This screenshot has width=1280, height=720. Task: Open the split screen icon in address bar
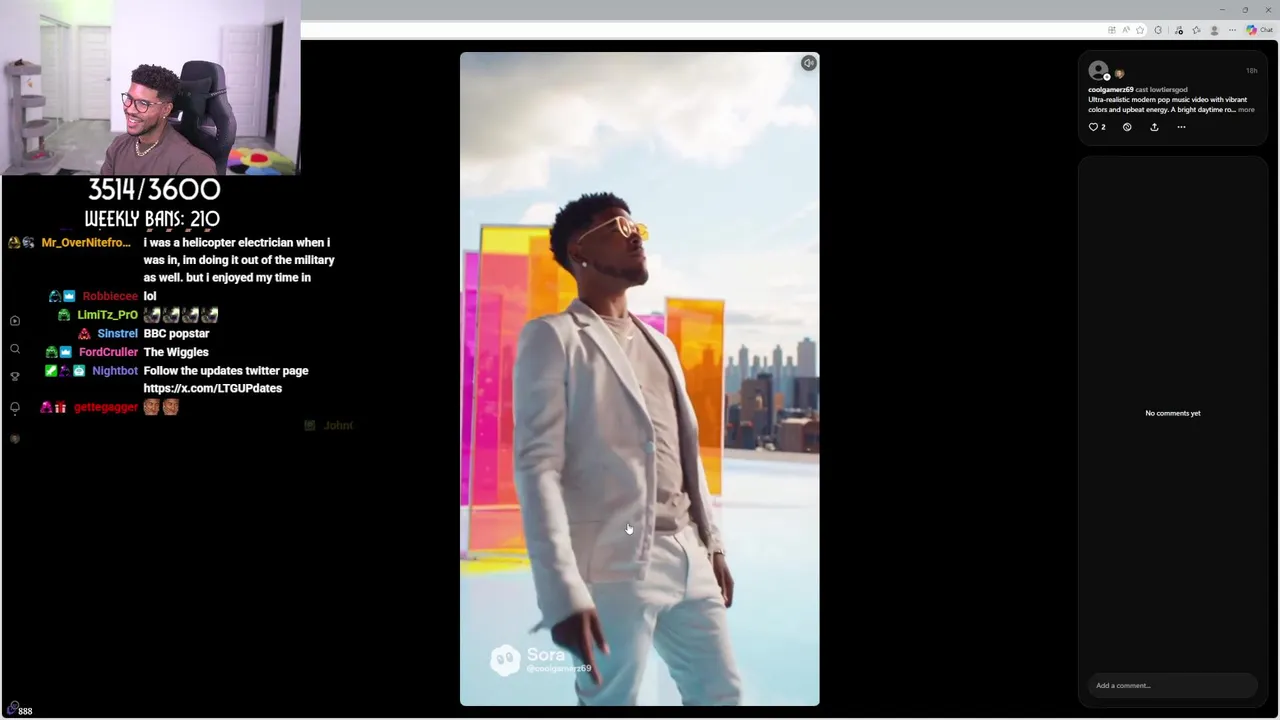(1112, 30)
